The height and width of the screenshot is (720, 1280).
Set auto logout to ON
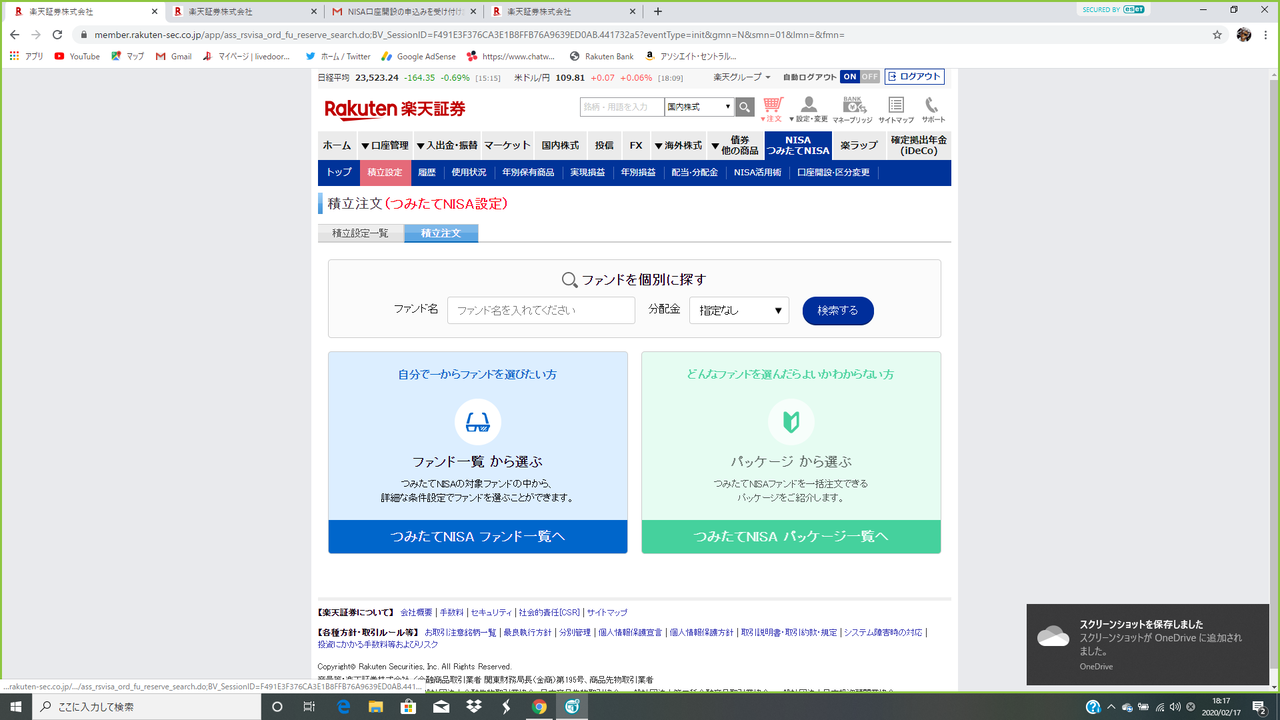pos(849,77)
